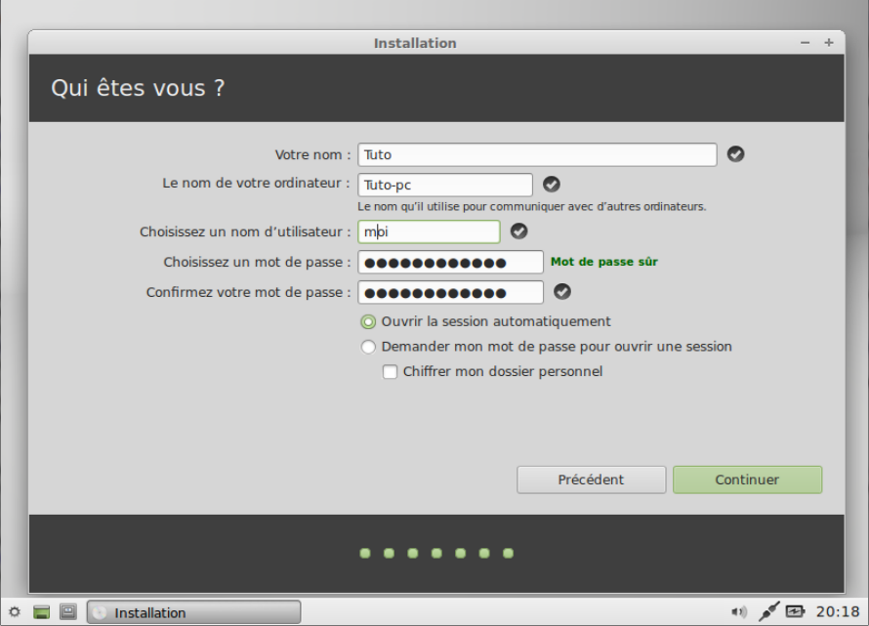Click the checkmark icon beside Votre nom
The height and width of the screenshot is (626, 869).
(735, 154)
